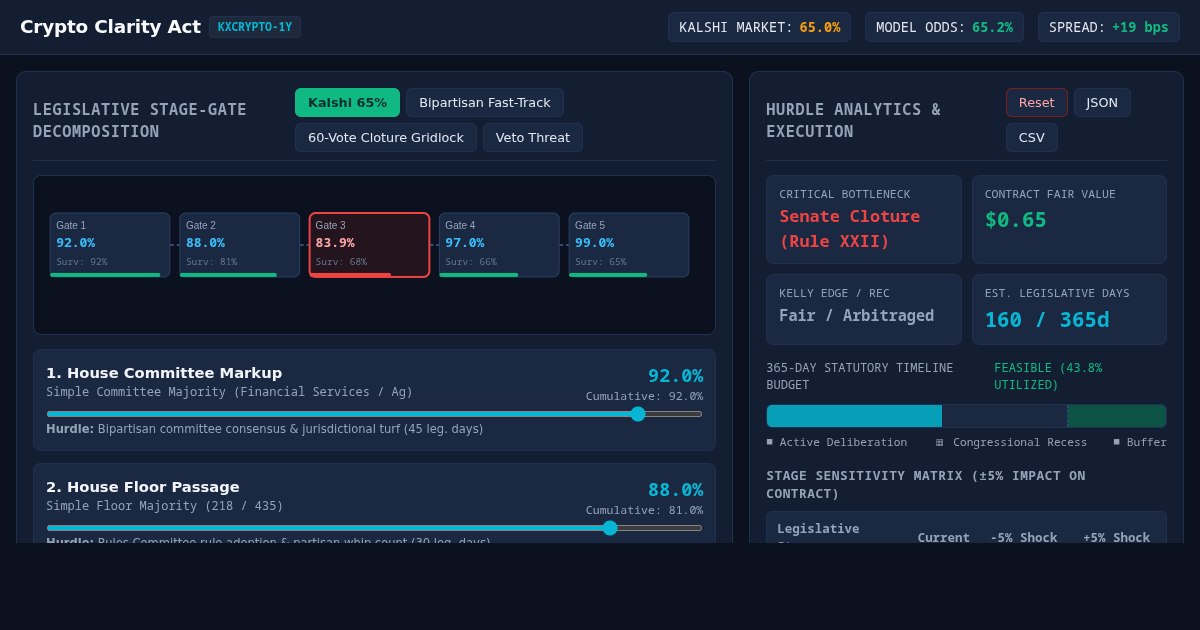Viewport: 1200px width, 630px height.
Task: Click the Reset button
Action: [x=1037, y=102]
